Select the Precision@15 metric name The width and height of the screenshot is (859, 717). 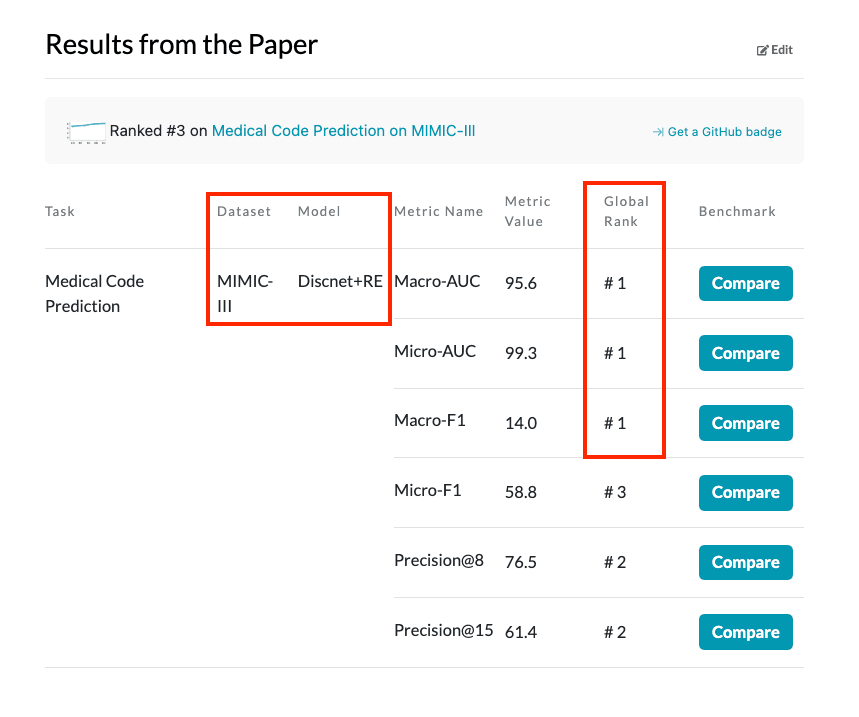coord(443,631)
